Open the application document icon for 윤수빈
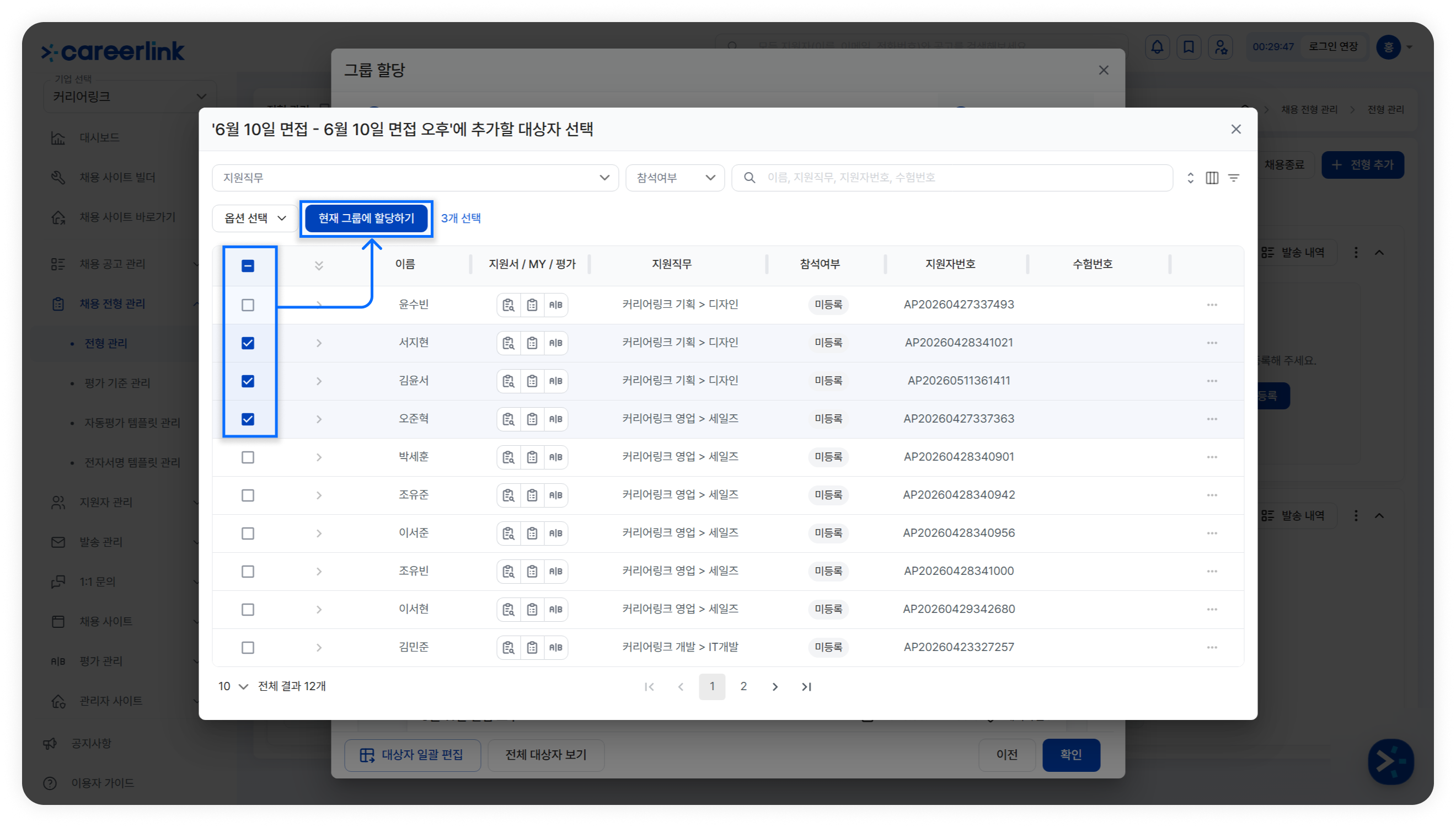The image size is (1456, 827). click(508, 305)
